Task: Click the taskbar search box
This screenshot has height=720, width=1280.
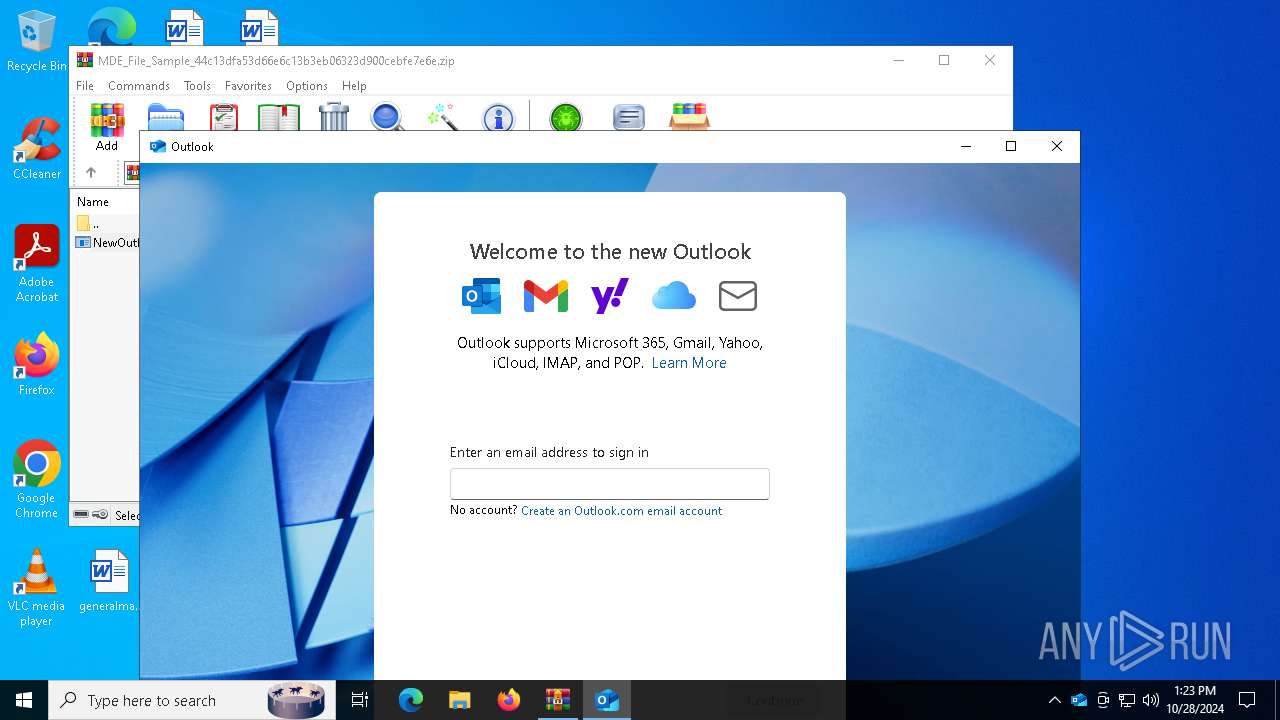Action: tap(190, 700)
